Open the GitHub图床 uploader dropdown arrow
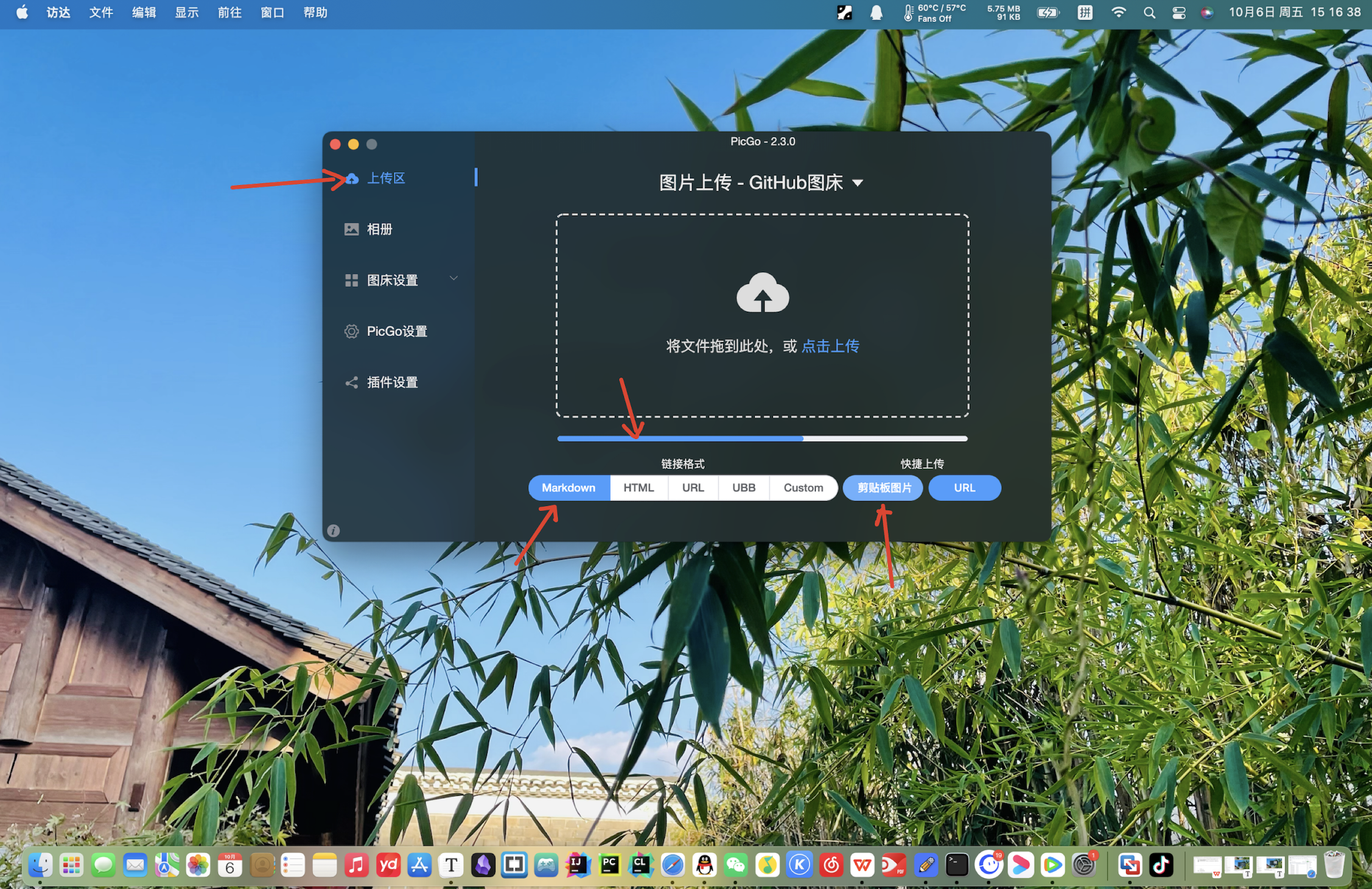The image size is (1372, 889). (858, 183)
